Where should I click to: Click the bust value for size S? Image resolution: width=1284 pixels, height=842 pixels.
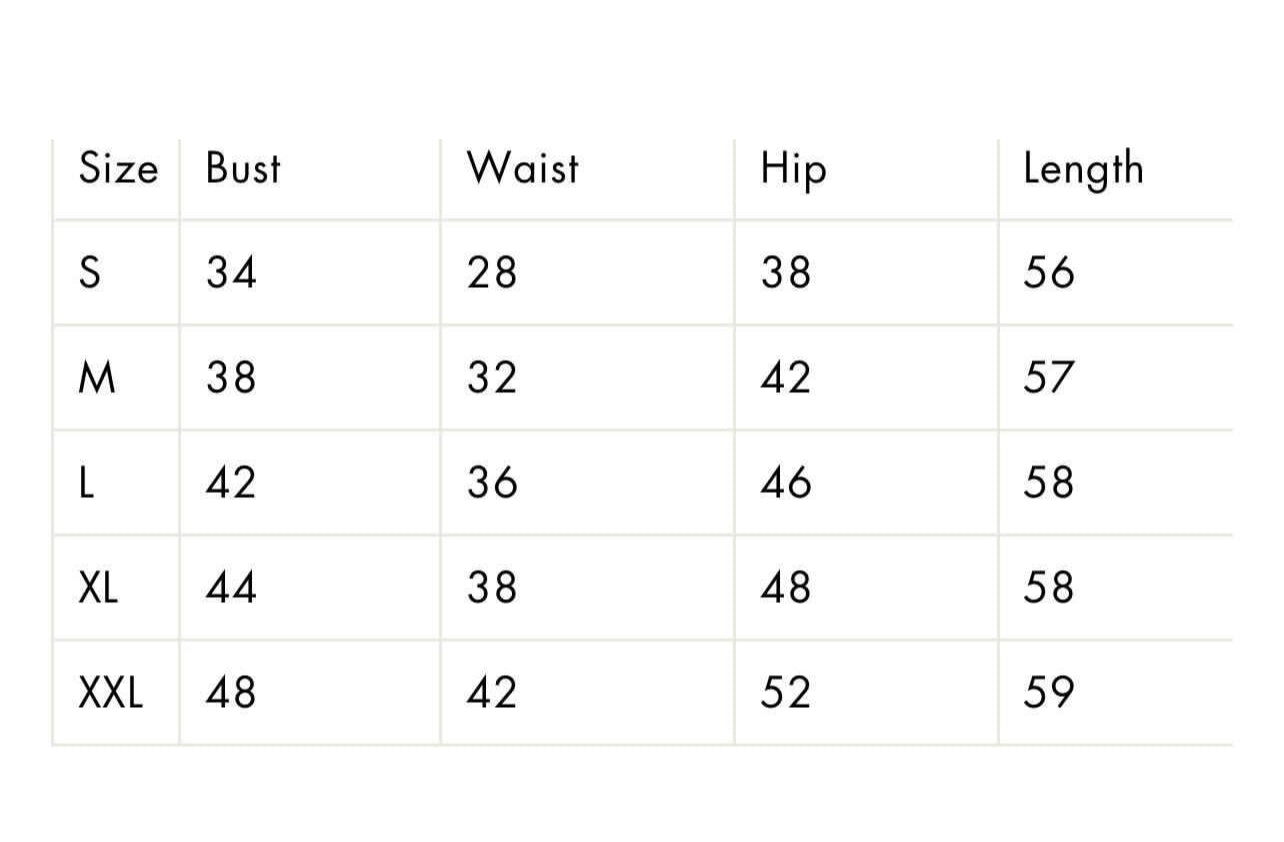click(x=231, y=273)
